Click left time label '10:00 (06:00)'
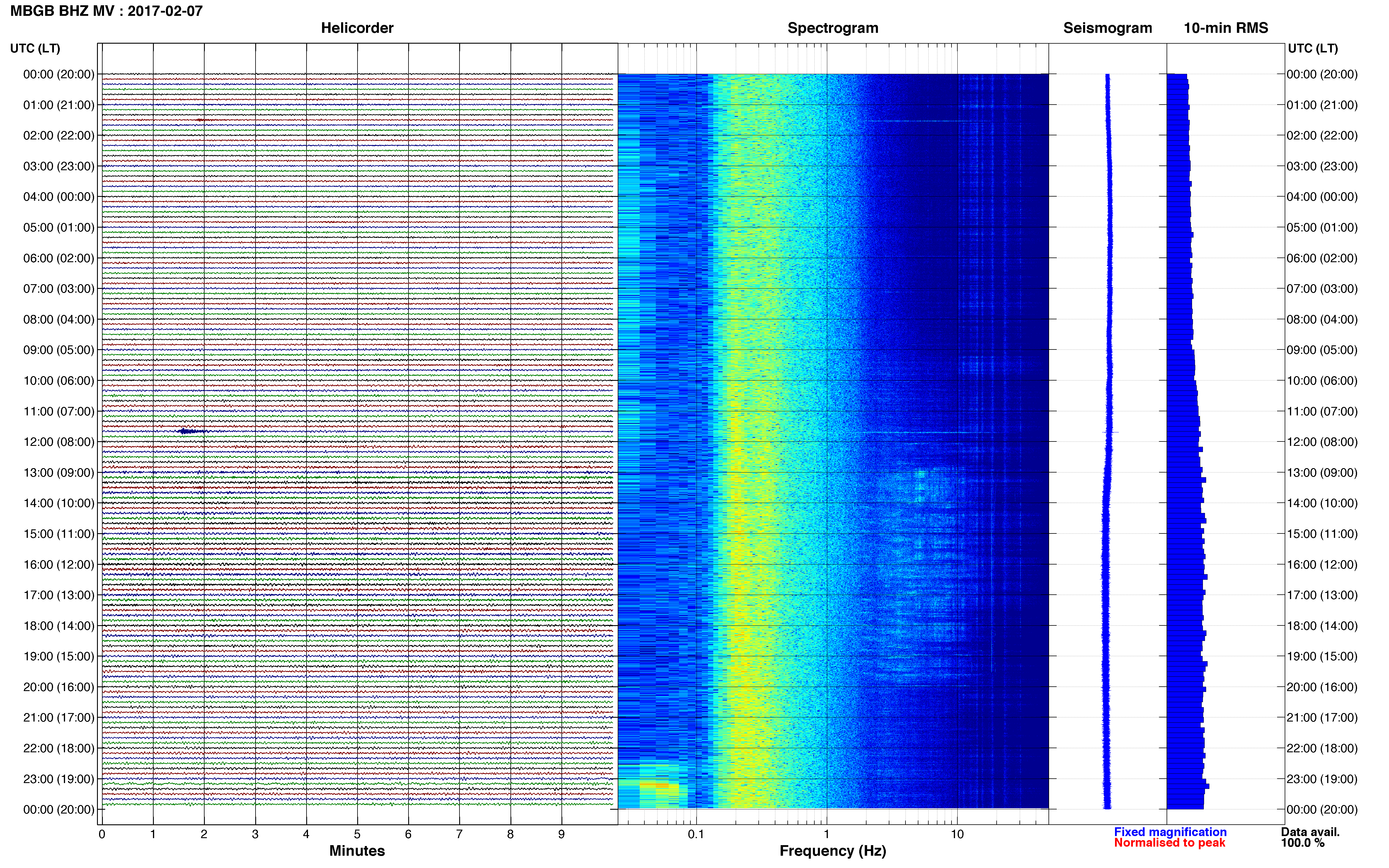Screen dimensions: 1389x868 coord(59,381)
